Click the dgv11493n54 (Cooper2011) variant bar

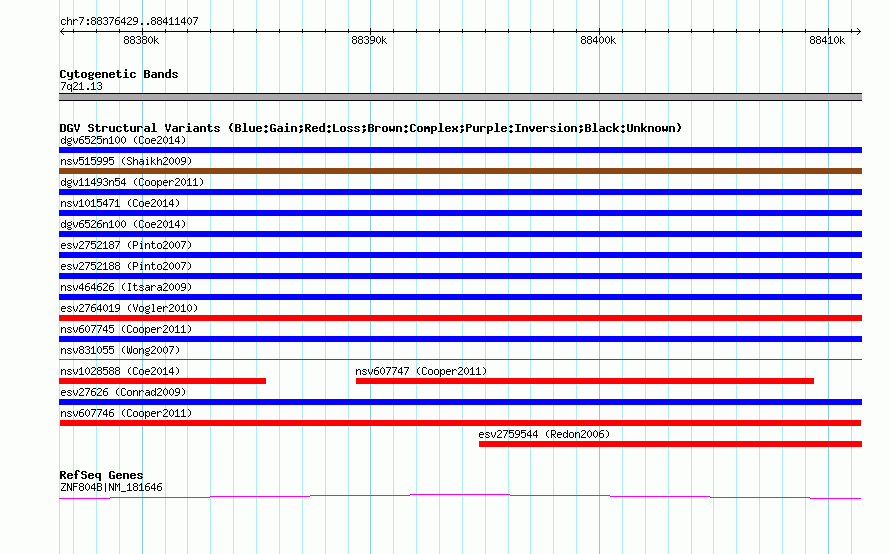(x=460, y=192)
